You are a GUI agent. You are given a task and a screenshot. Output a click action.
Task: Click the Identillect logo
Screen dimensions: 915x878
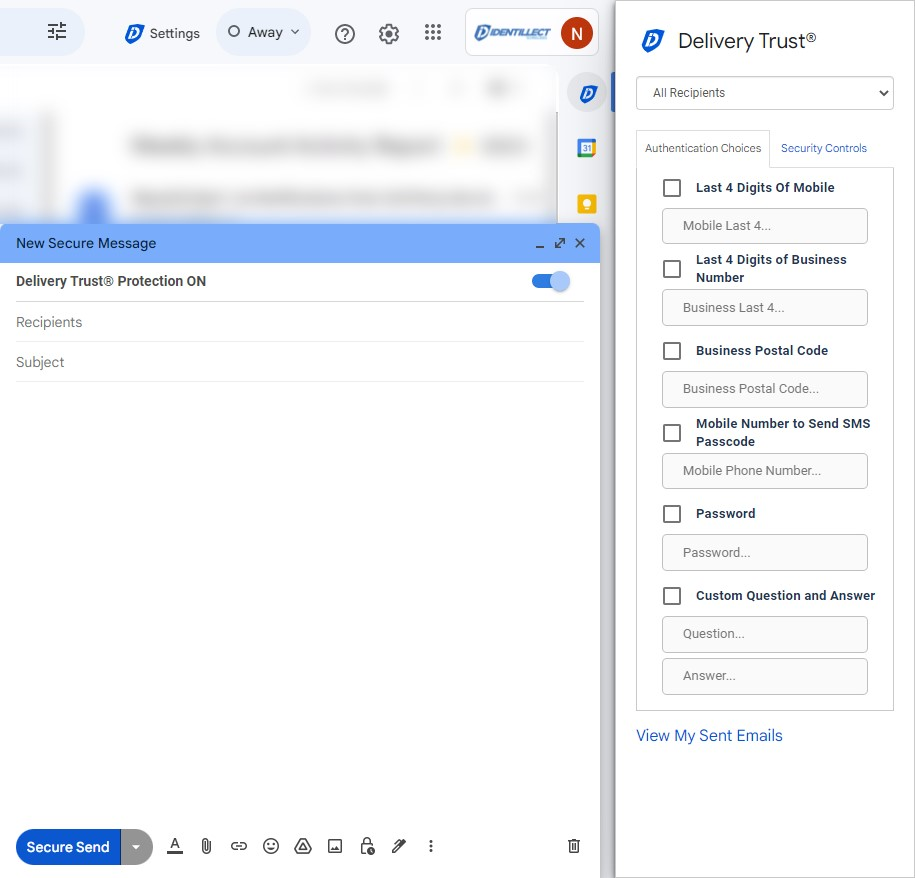click(512, 33)
